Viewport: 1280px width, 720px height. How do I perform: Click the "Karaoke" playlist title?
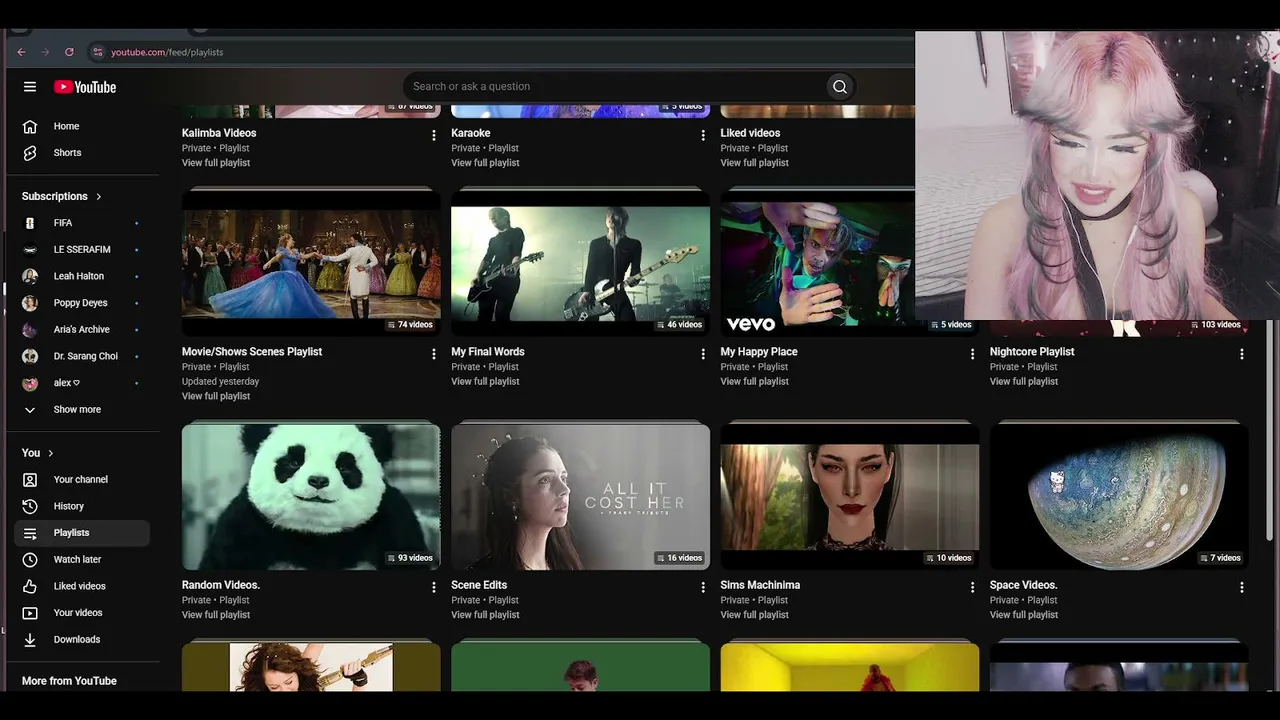coord(471,133)
